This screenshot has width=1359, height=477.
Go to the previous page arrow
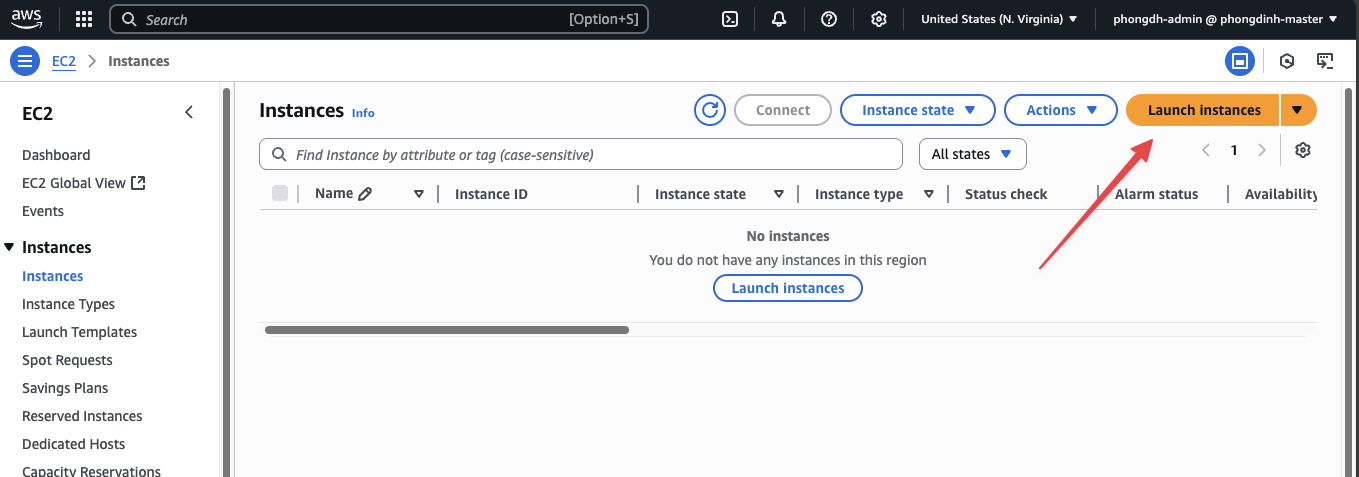point(1206,150)
